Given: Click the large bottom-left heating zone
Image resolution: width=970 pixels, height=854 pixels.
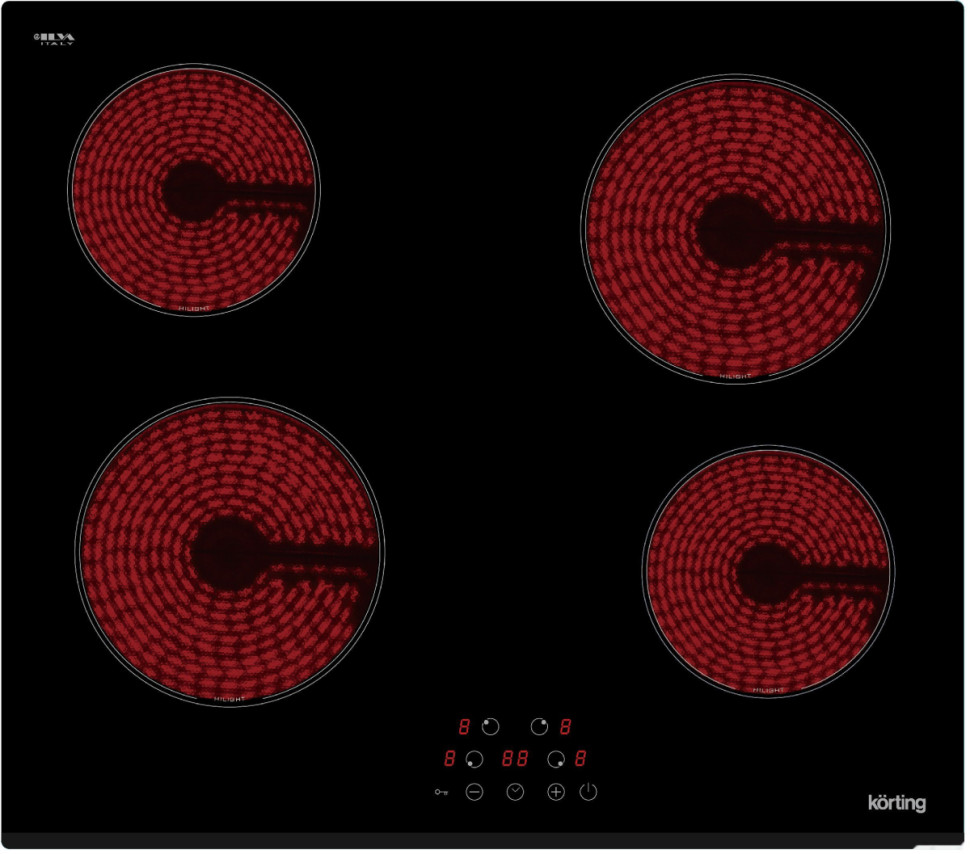Looking at the screenshot, I should click(x=229, y=551).
